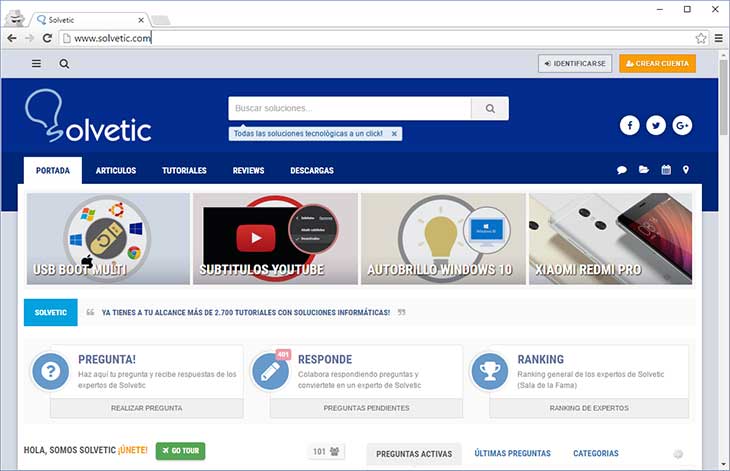This screenshot has height=471, width=730.
Task: Click the browser address bar
Action: pos(377,38)
